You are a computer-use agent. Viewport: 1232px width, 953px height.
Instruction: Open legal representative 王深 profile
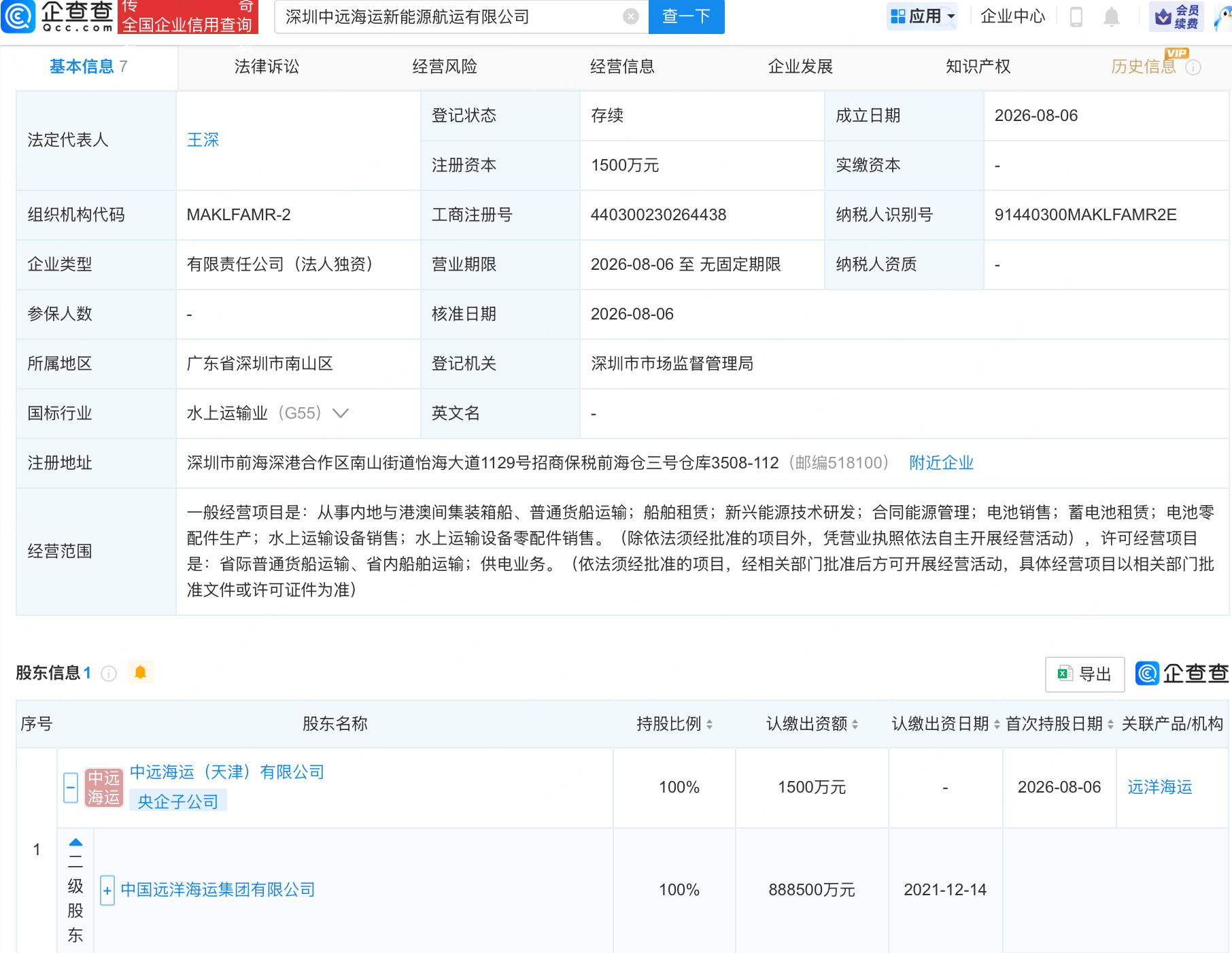203,140
